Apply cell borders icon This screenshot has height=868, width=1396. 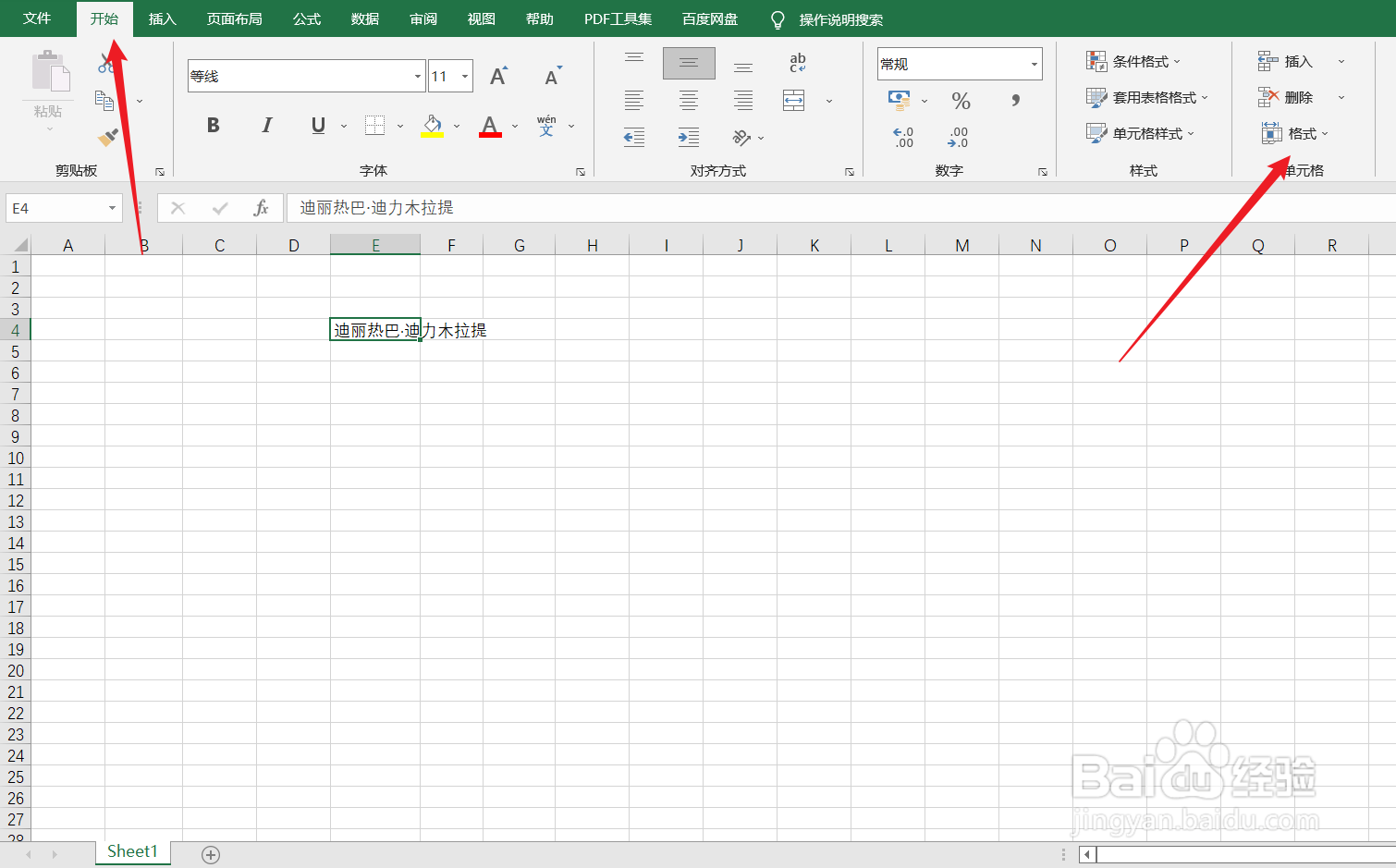tap(374, 125)
